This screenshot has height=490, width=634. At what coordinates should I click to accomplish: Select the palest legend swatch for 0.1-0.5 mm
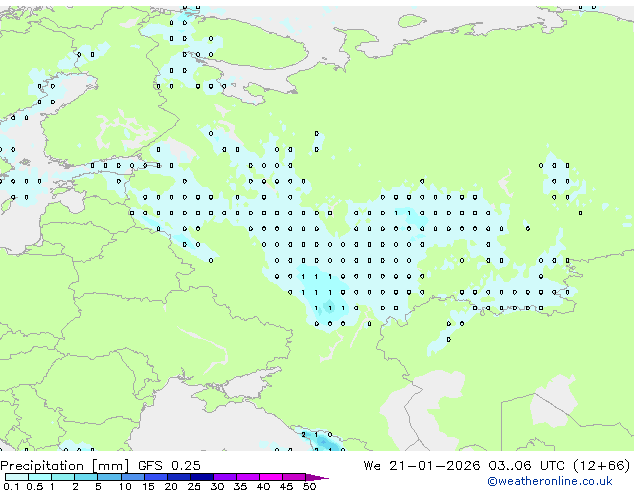[x=17, y=477]
